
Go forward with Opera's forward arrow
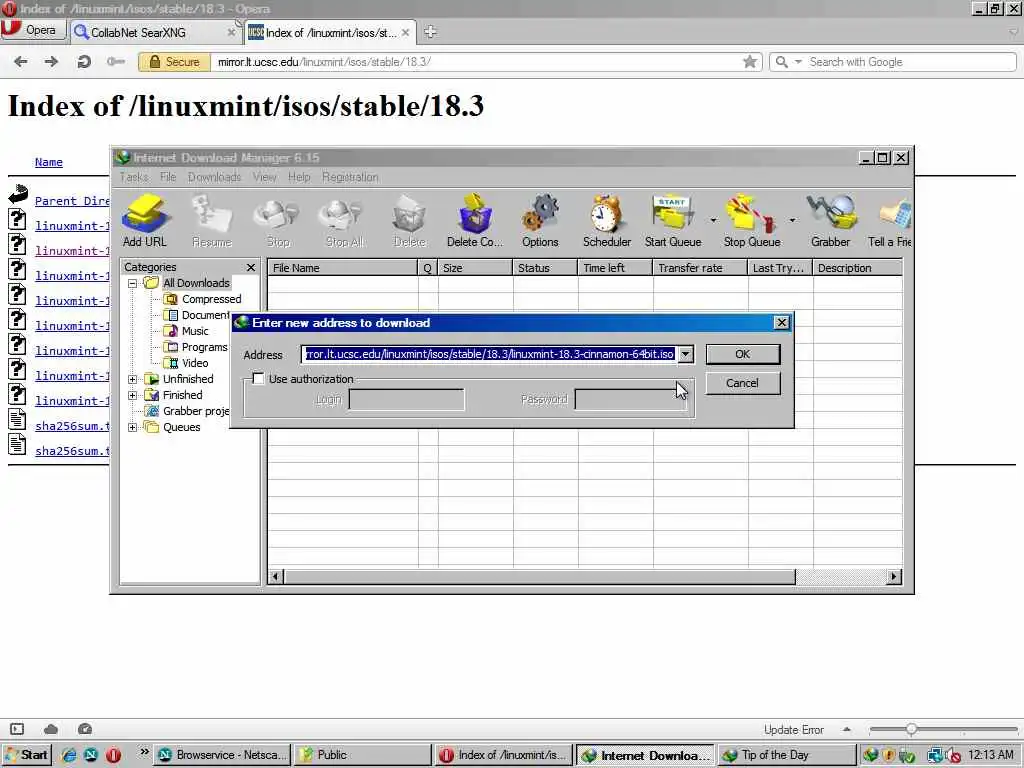(51, 62)
